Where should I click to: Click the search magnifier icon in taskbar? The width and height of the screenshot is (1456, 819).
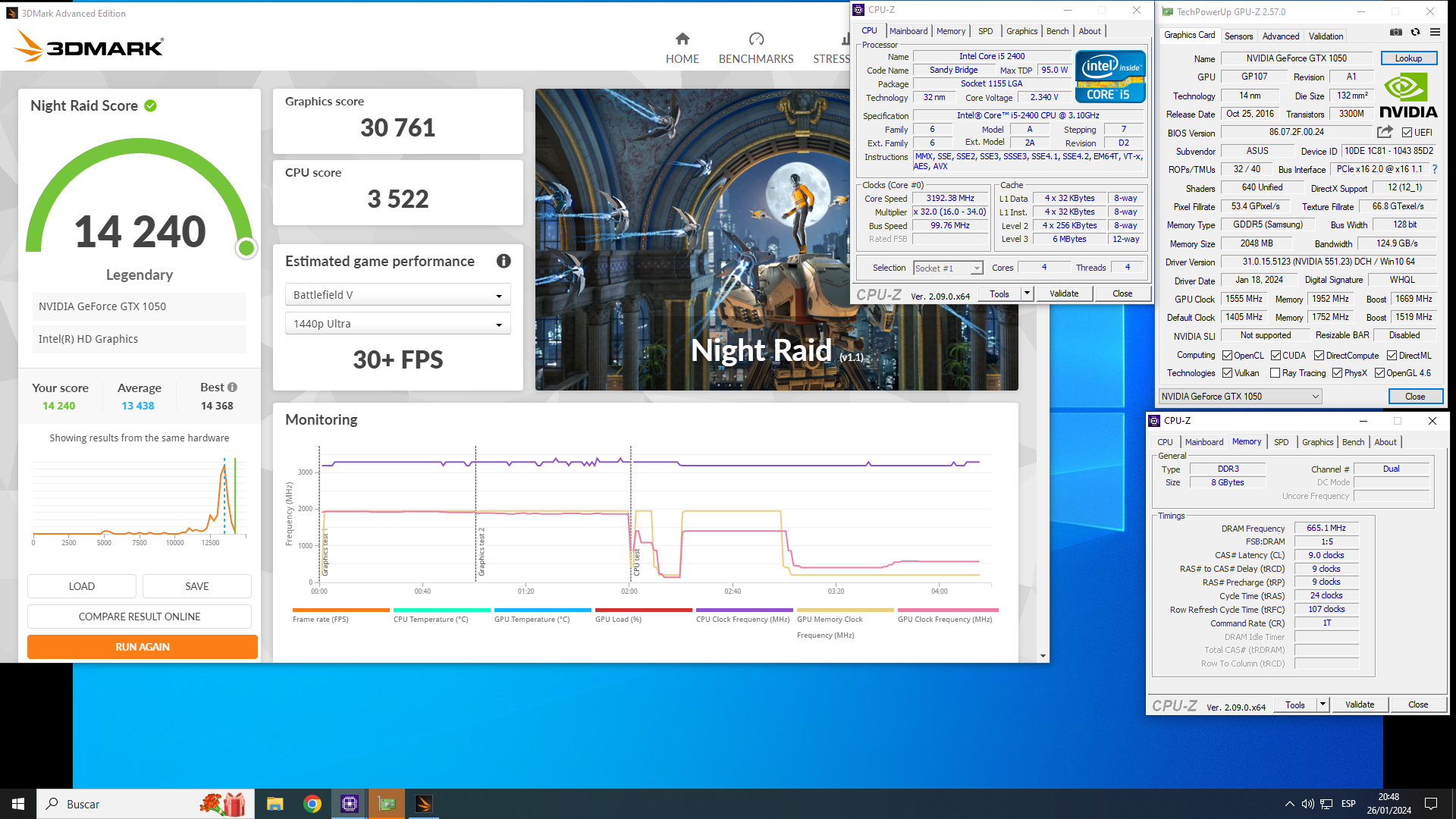point(52,804)
